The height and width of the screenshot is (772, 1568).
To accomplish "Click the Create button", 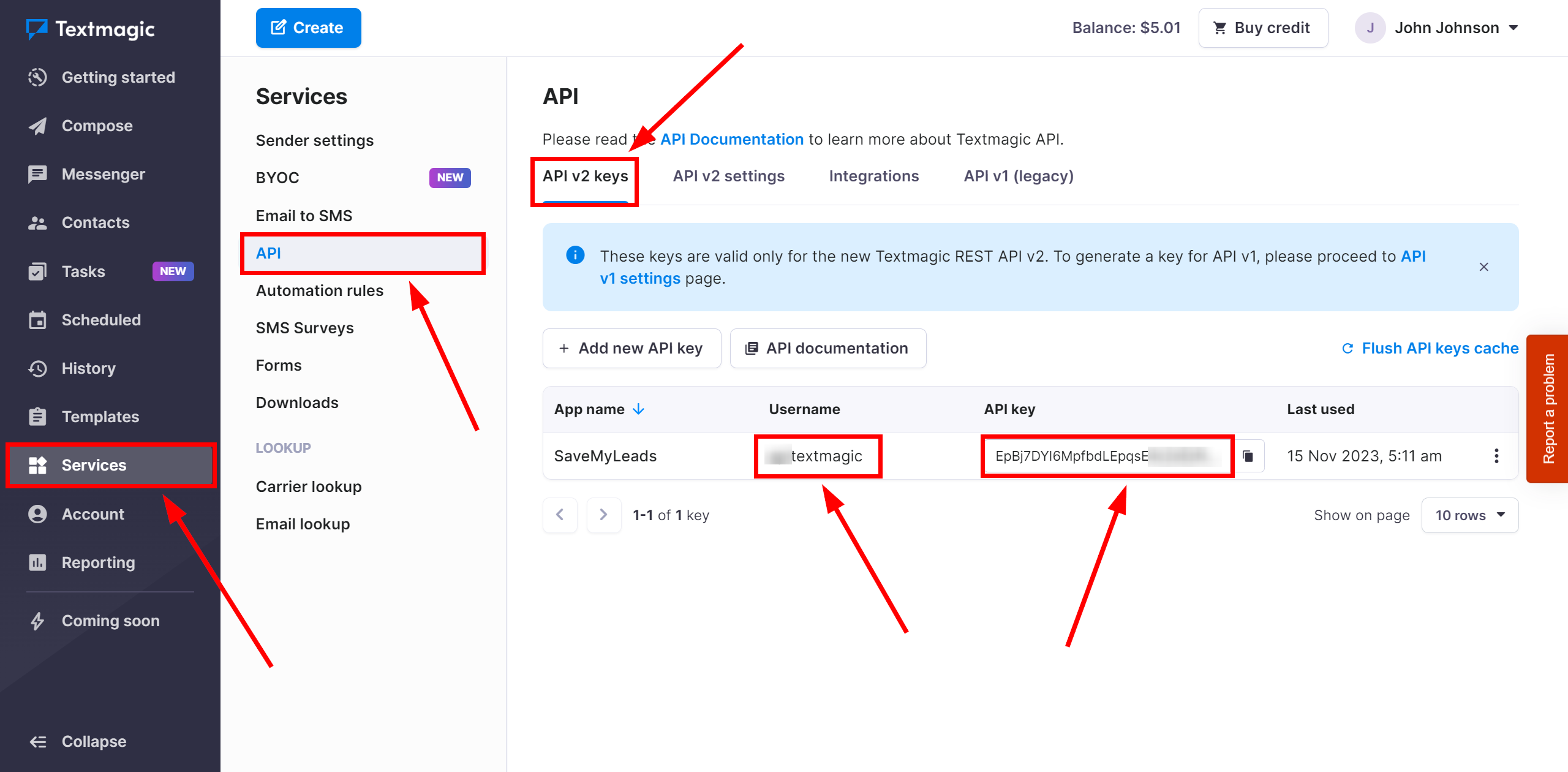I will click(308, 28).
